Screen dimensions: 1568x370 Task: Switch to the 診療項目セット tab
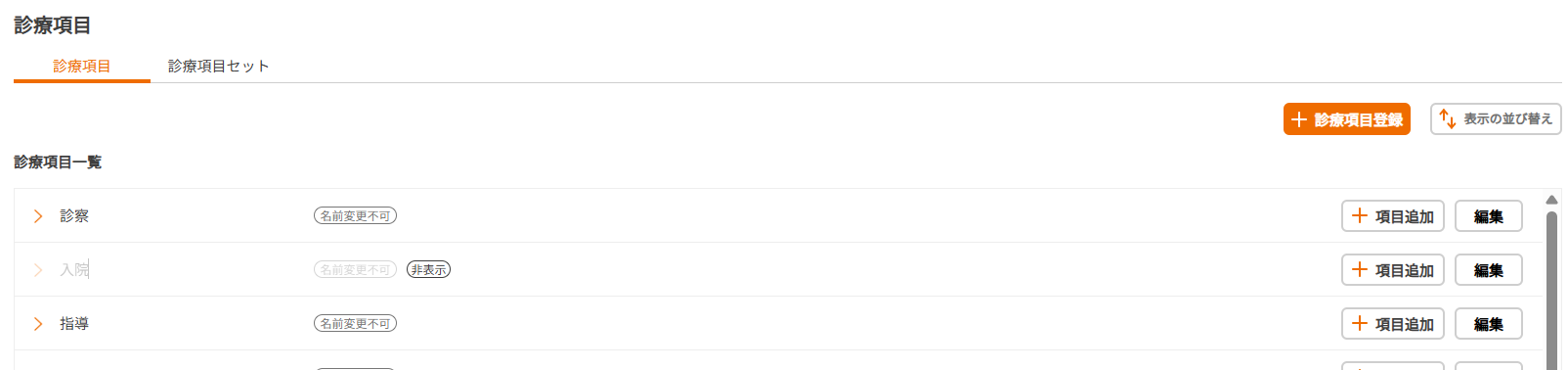[218, 66]
